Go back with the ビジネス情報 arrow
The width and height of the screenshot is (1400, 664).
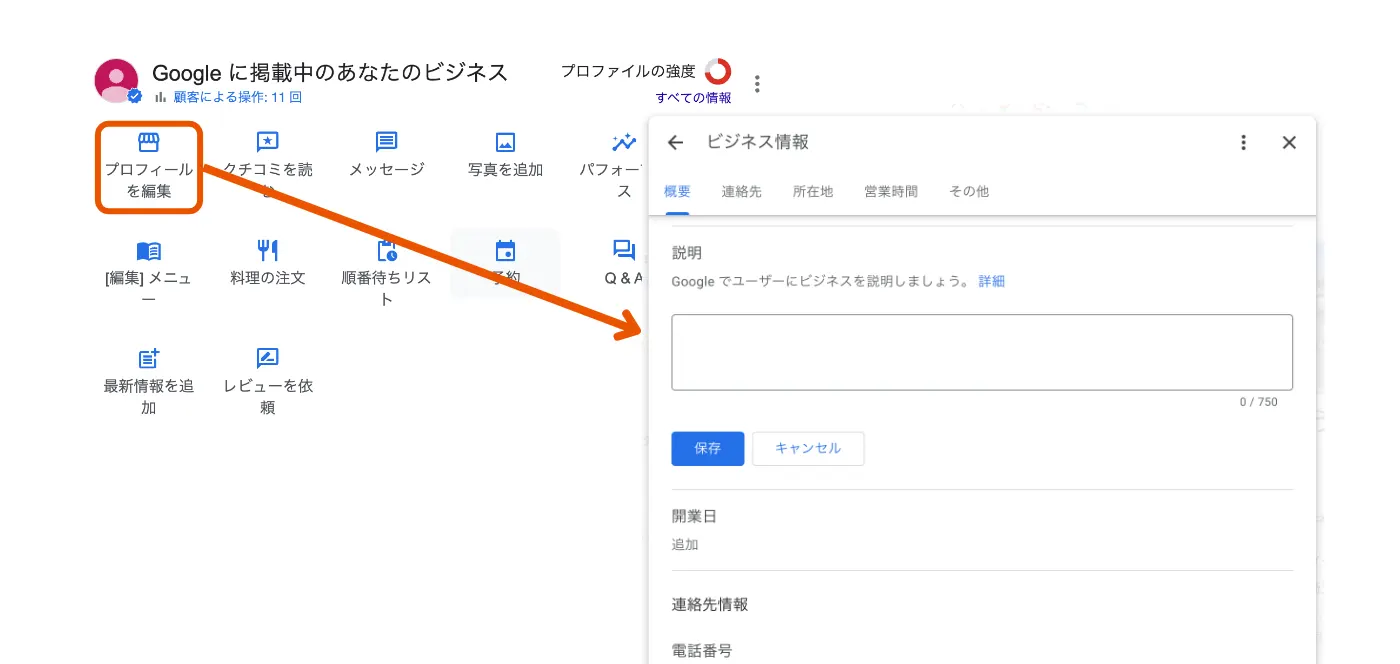click(675, 142)
